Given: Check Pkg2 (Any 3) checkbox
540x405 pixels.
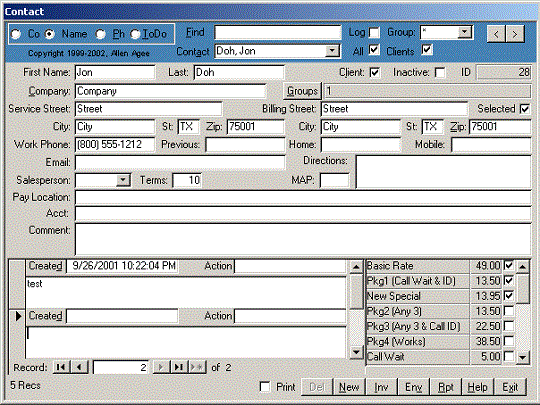Looking at the screenshot, I should point(509,311).
